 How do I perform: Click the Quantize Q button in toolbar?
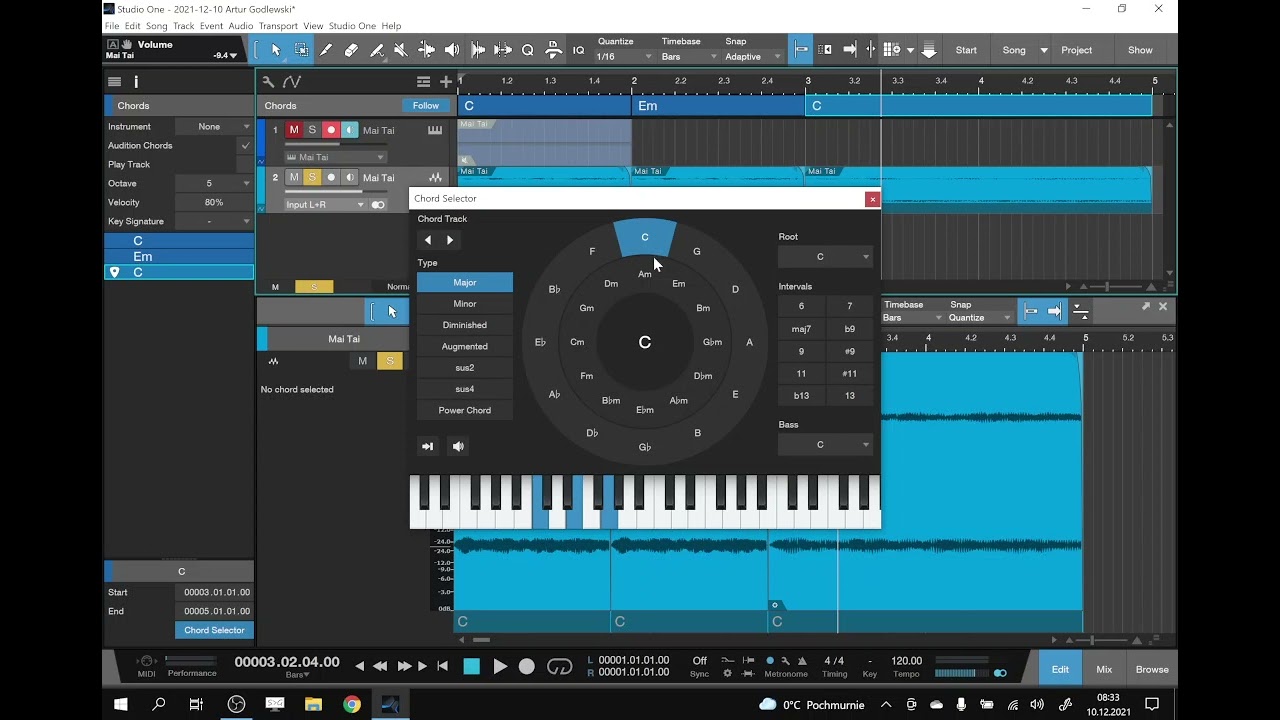pos(527,50)
